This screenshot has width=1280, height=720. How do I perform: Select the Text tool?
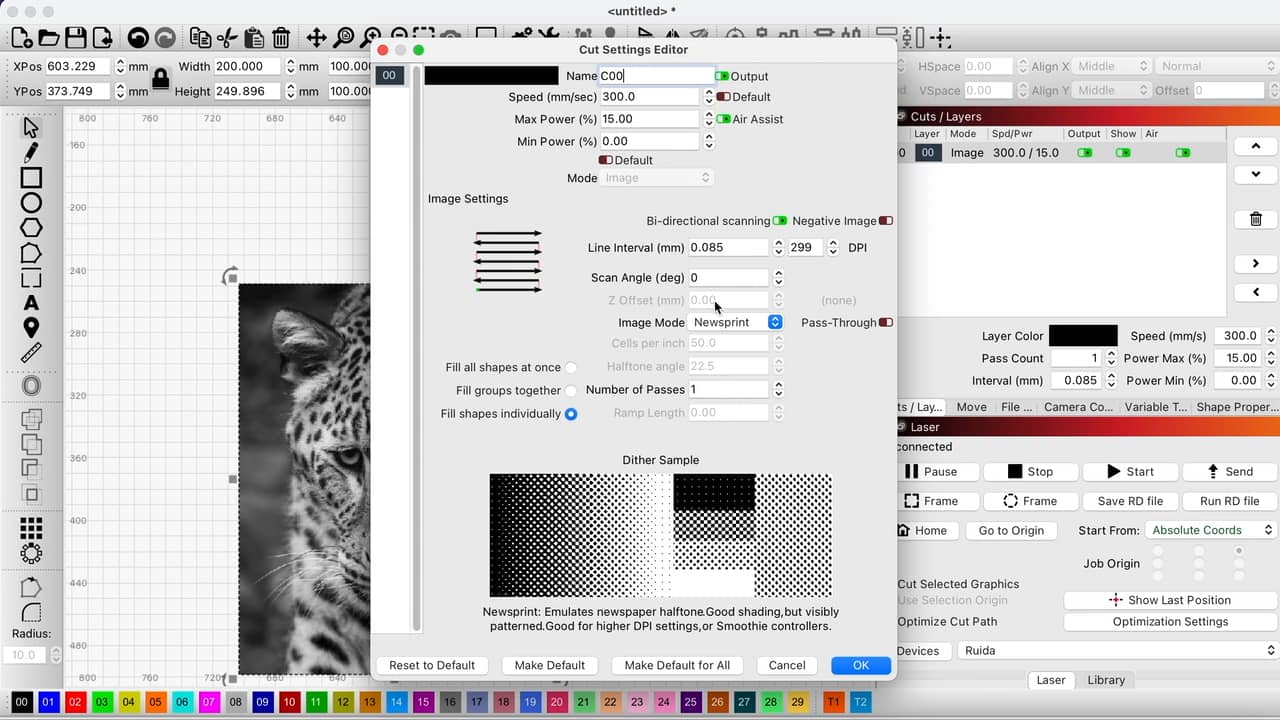(31, 303)
